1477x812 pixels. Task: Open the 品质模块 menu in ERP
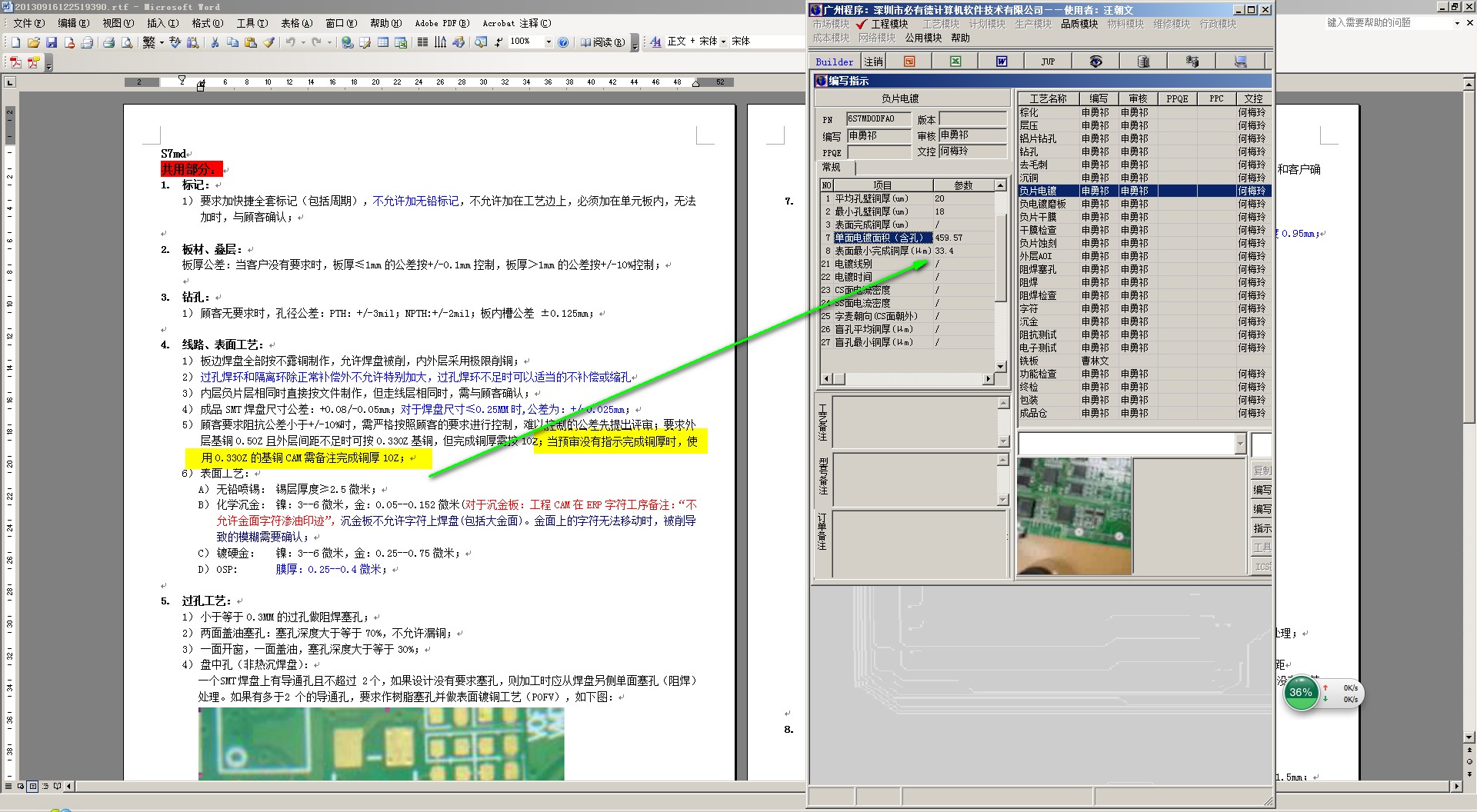click(1079, 24)
